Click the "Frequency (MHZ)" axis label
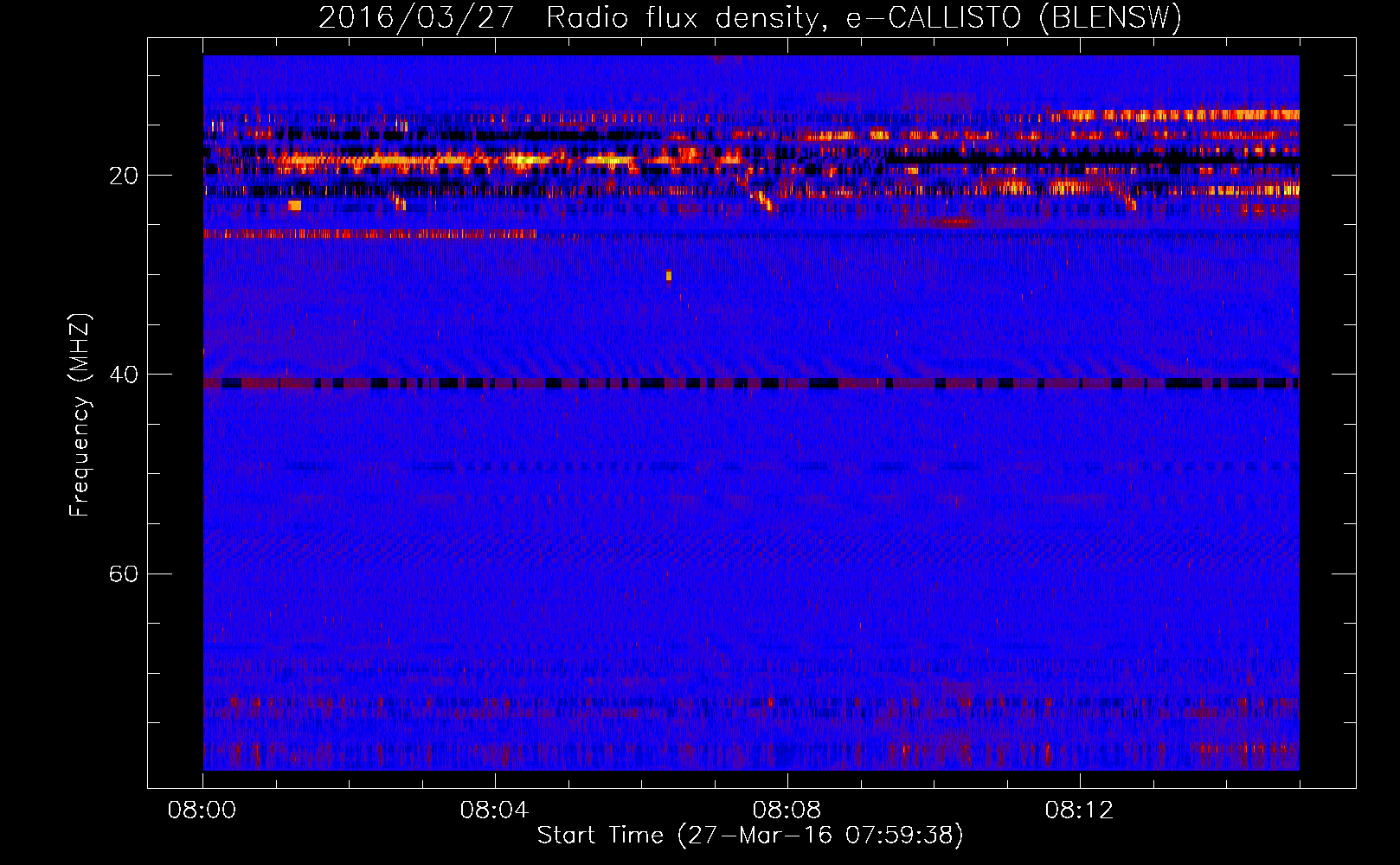The image size is (1400, 865). tap(80, 415)
